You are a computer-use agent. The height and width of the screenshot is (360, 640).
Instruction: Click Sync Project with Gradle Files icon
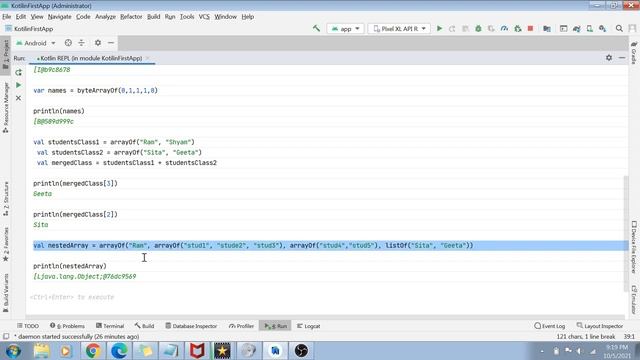[x=577, y=29]
